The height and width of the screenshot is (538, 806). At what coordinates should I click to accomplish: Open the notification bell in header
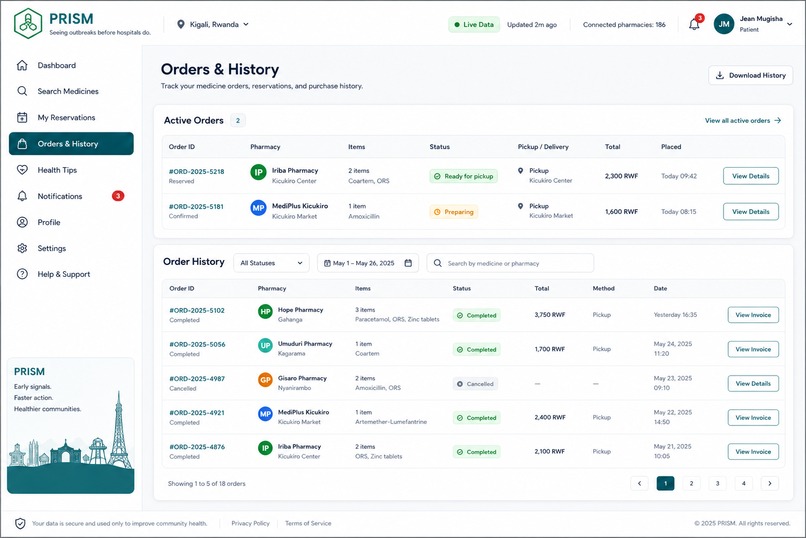point(694,24)
